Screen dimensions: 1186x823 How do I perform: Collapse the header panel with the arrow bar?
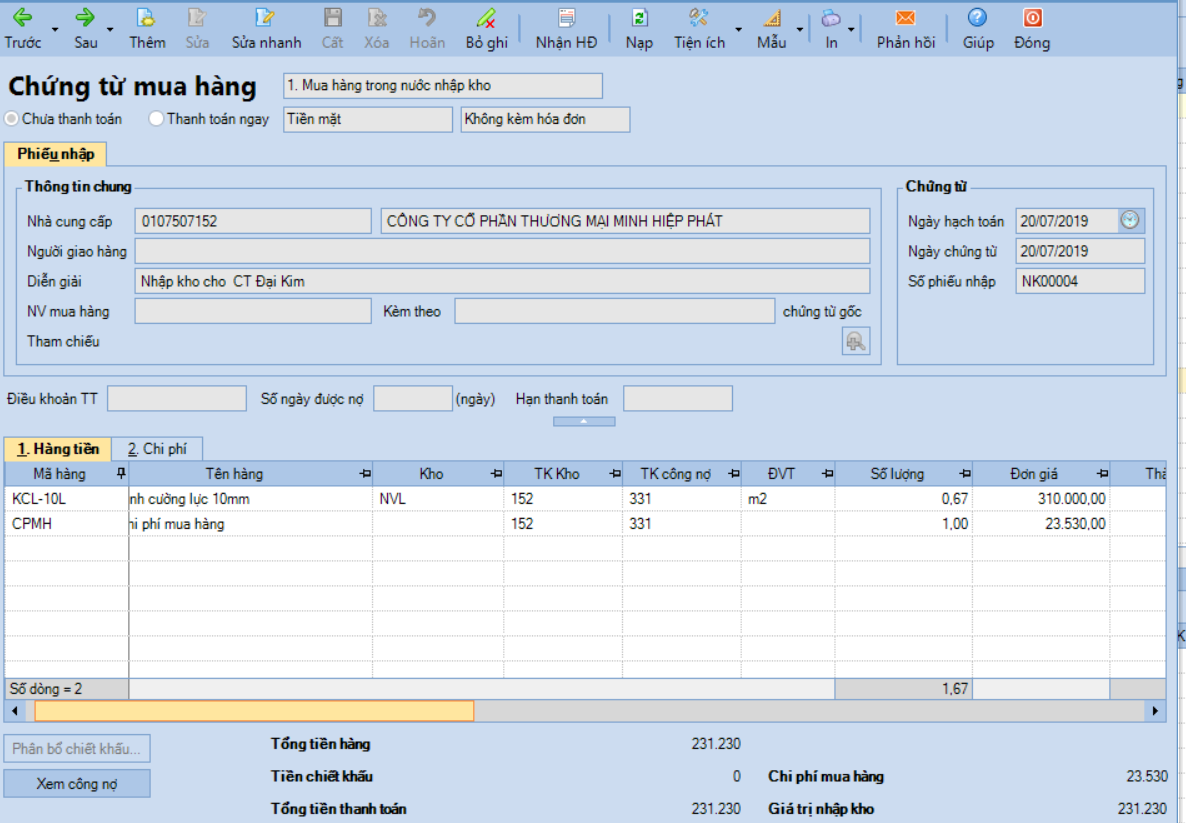point(584,422)
